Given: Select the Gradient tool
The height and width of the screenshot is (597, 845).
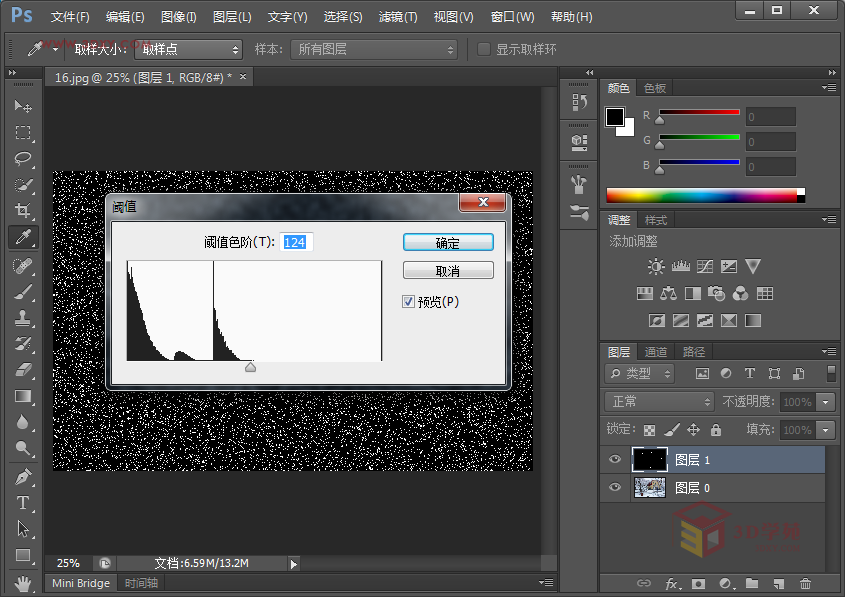Looking at the screenshot, I should tap(23, 397).
